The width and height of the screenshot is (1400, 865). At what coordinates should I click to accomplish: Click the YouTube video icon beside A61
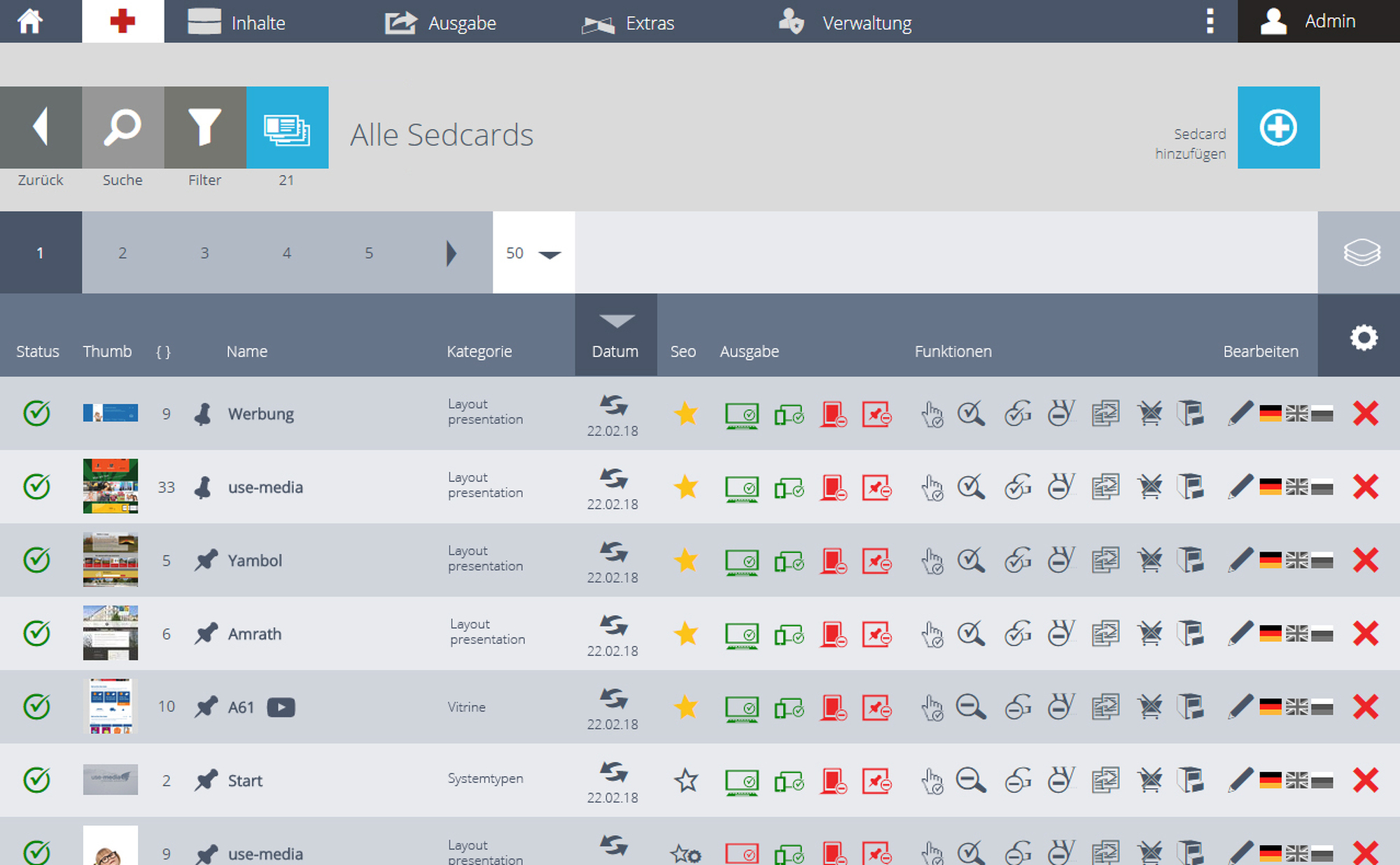(281, 707)
